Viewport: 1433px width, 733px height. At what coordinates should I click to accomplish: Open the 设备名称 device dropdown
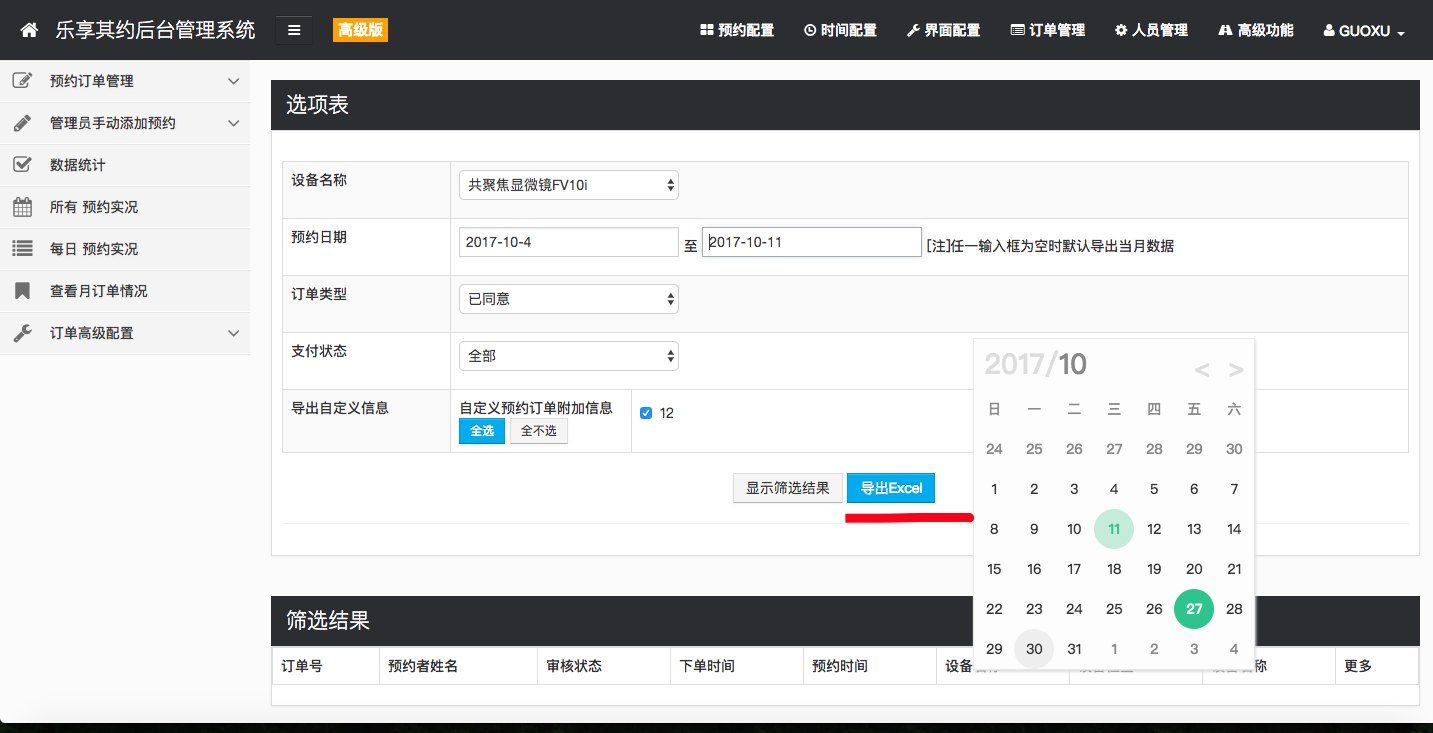click(568, 184)
